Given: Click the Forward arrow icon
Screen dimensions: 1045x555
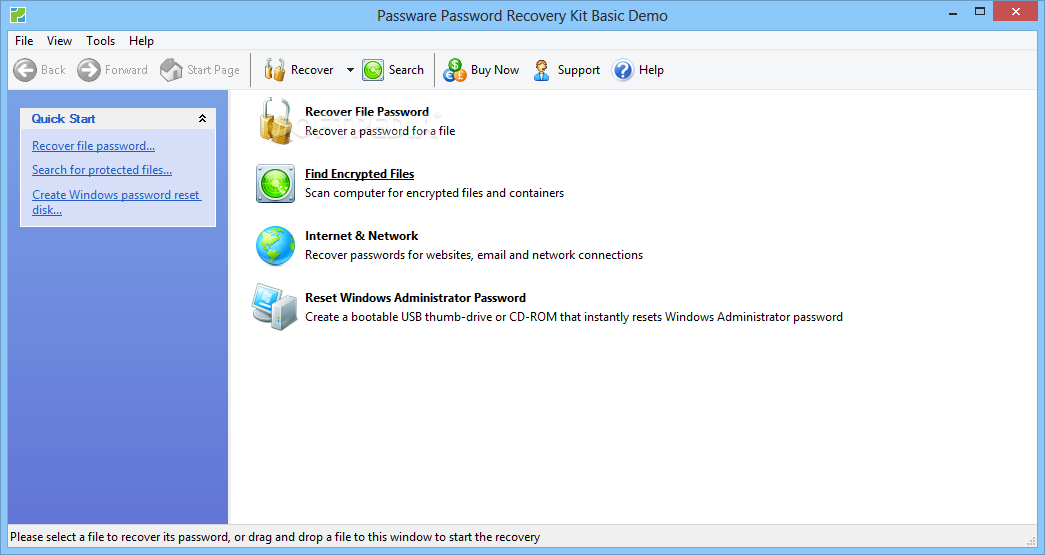Looking at the screenshot, I should tap(89, 70).
